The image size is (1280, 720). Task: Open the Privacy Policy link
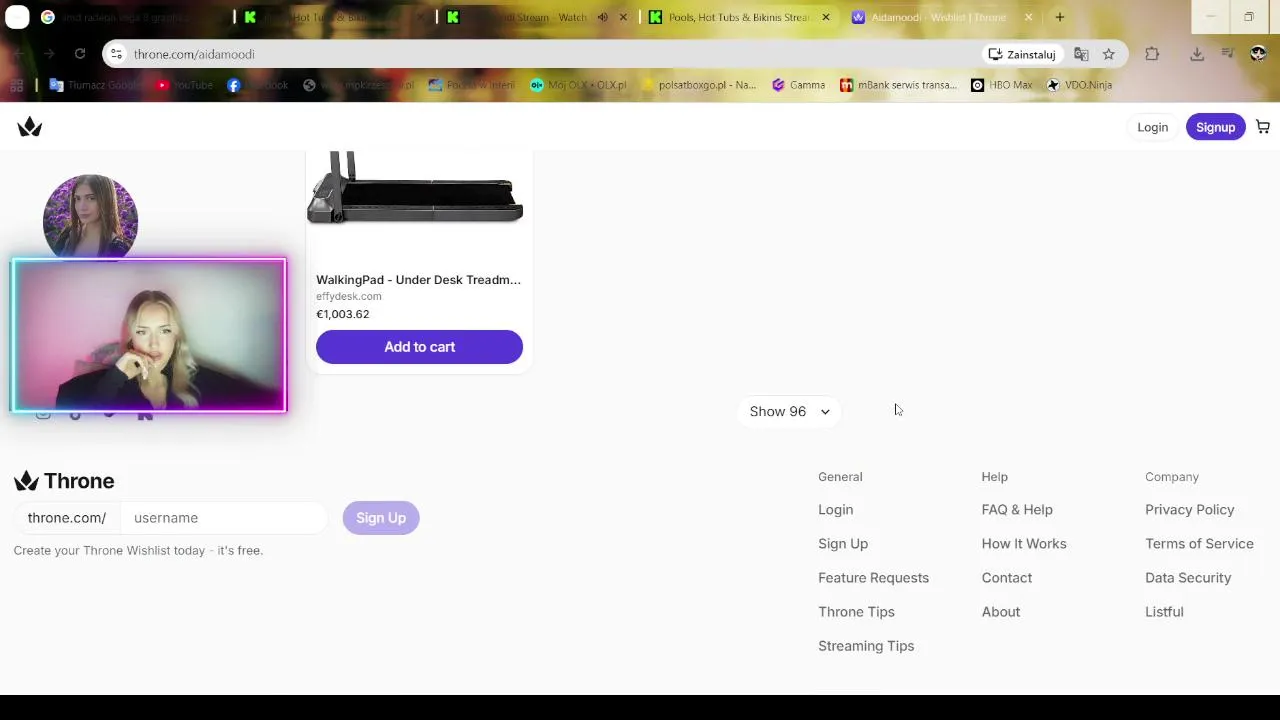click(x=1190, y=510)
